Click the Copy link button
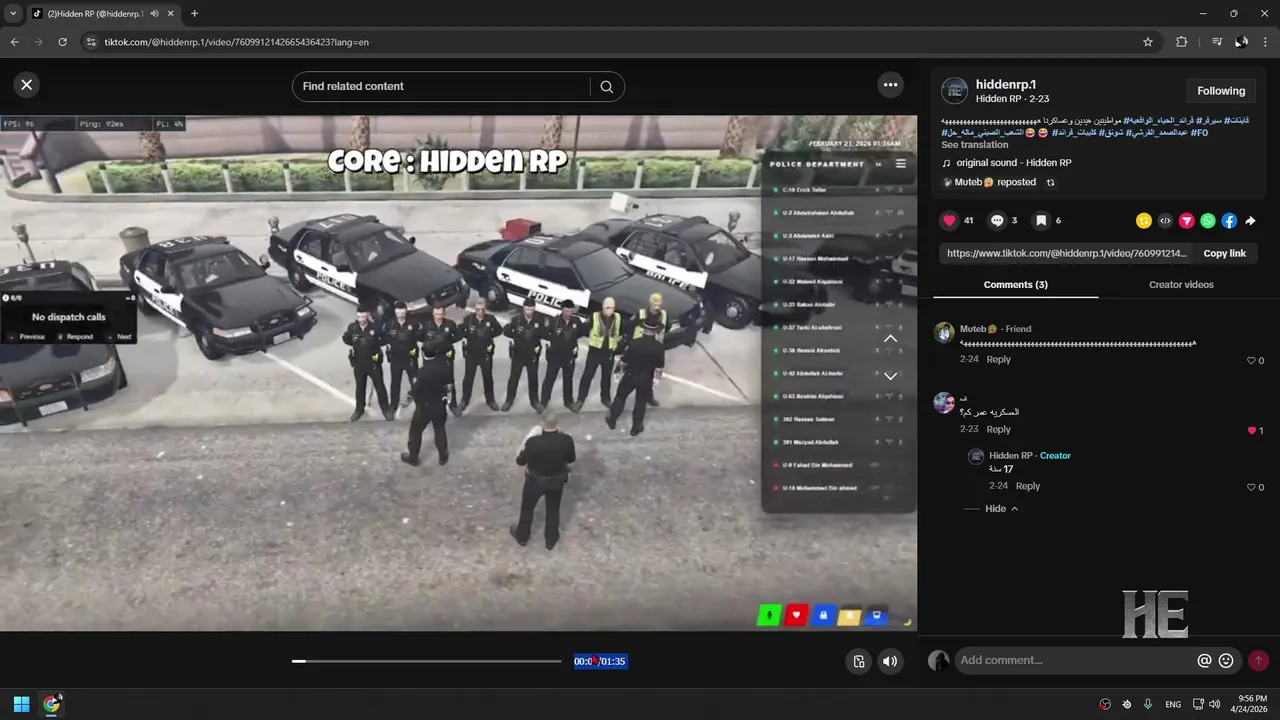 point(1224,254)
